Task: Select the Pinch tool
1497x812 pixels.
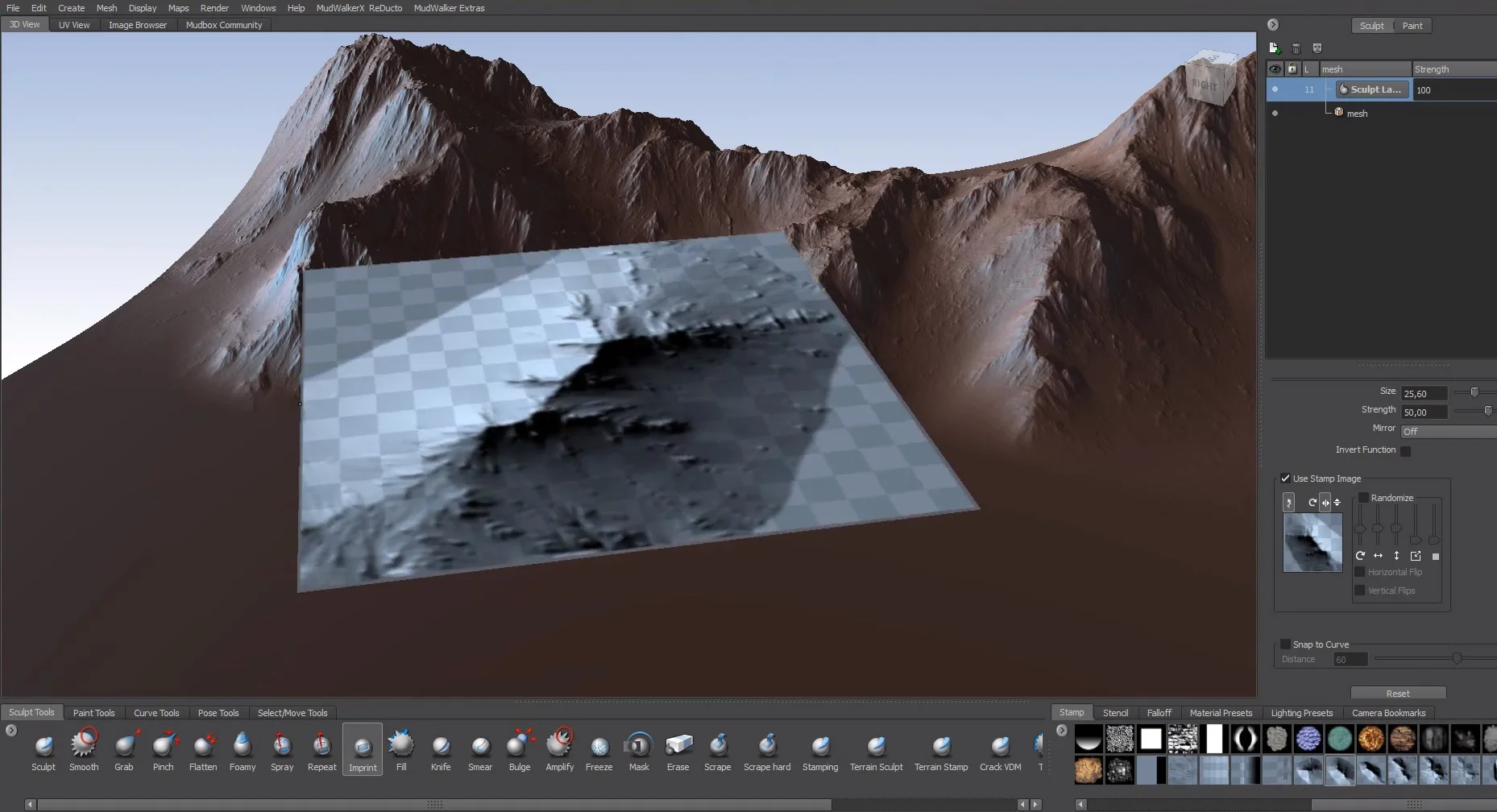Action: point(164,751)
